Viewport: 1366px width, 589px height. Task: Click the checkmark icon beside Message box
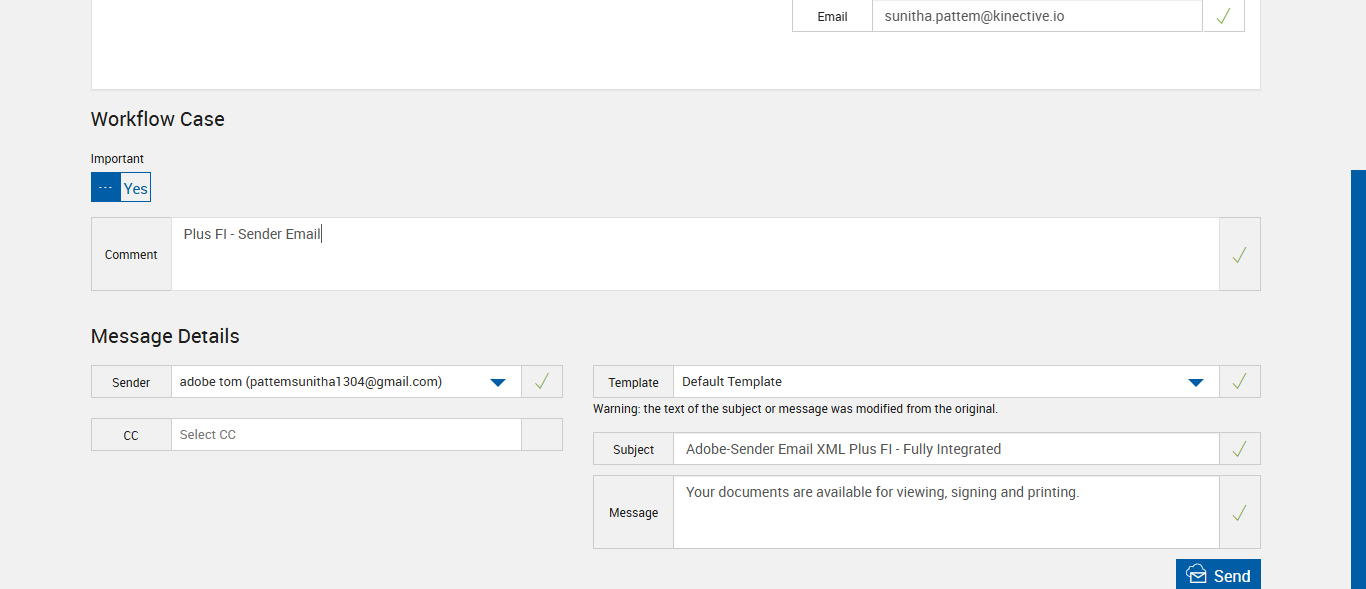(1239, 512)
